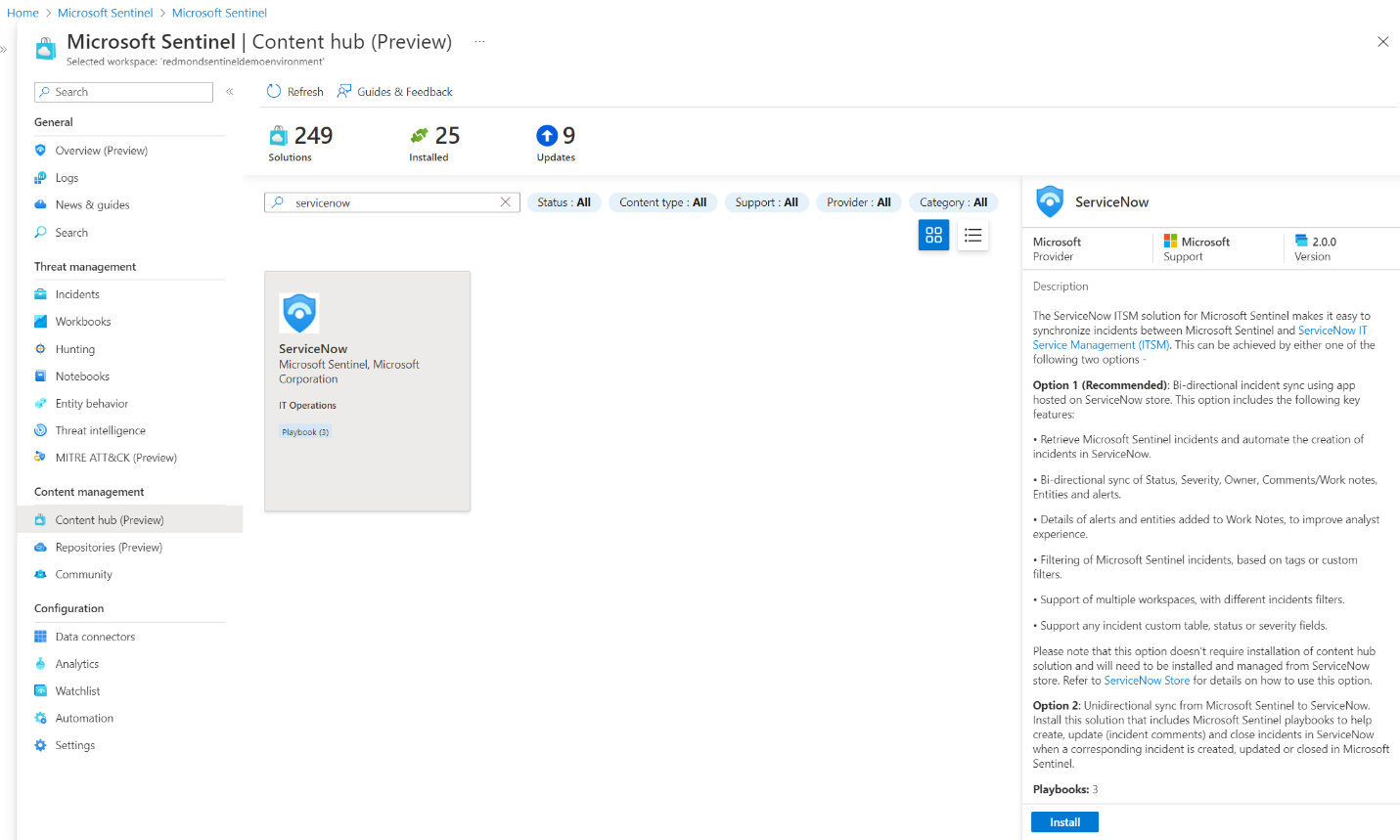The width and height of the screenshot is (1400, 840).
Task: Click the Settings gear icon
Action: coord(40,745)
